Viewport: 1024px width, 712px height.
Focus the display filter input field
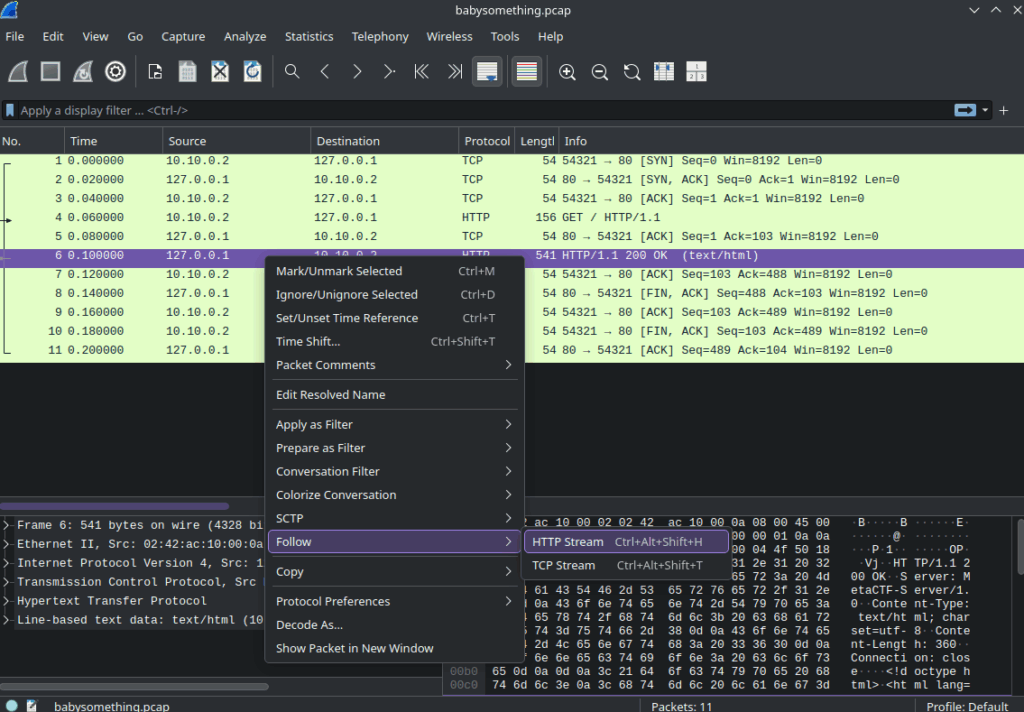483,110
